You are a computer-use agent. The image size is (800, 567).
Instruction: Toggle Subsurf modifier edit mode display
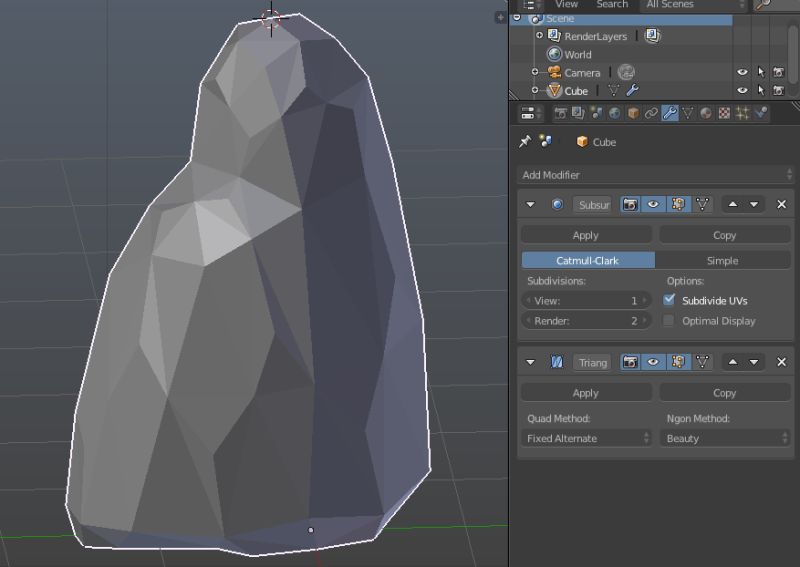point(678,205)
